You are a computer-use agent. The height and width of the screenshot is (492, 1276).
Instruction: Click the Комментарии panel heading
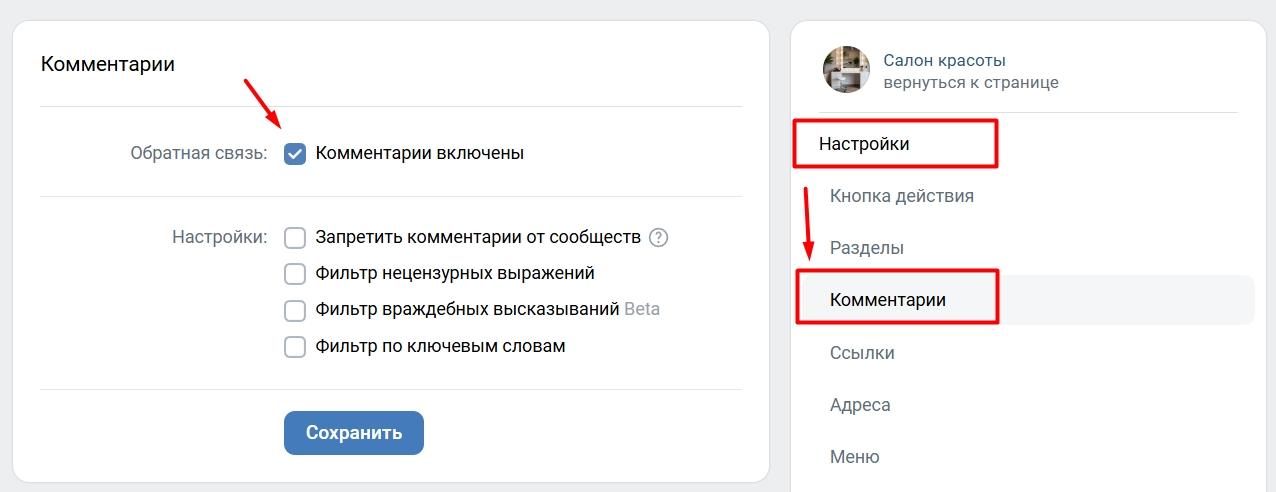107,64
